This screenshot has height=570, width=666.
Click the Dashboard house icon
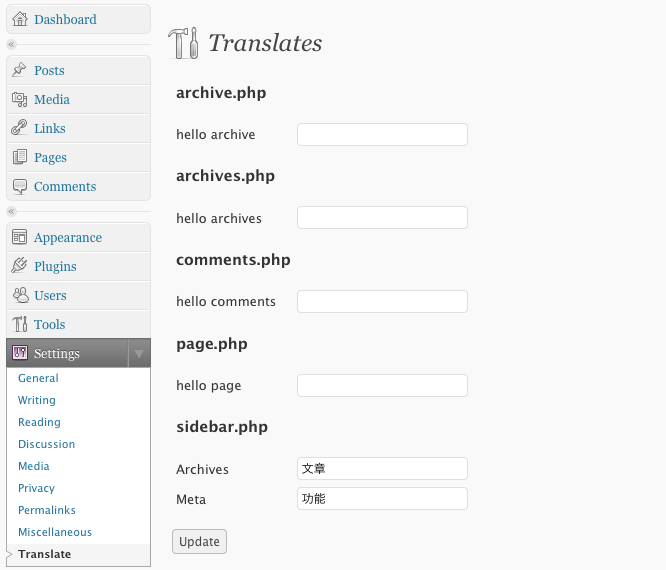[20, 19]
